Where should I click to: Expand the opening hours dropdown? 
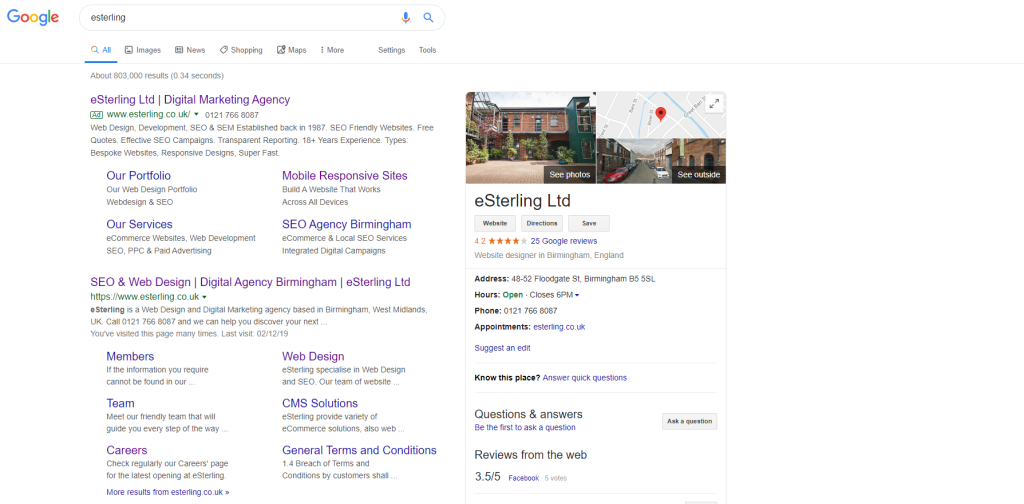click(577, 296)
